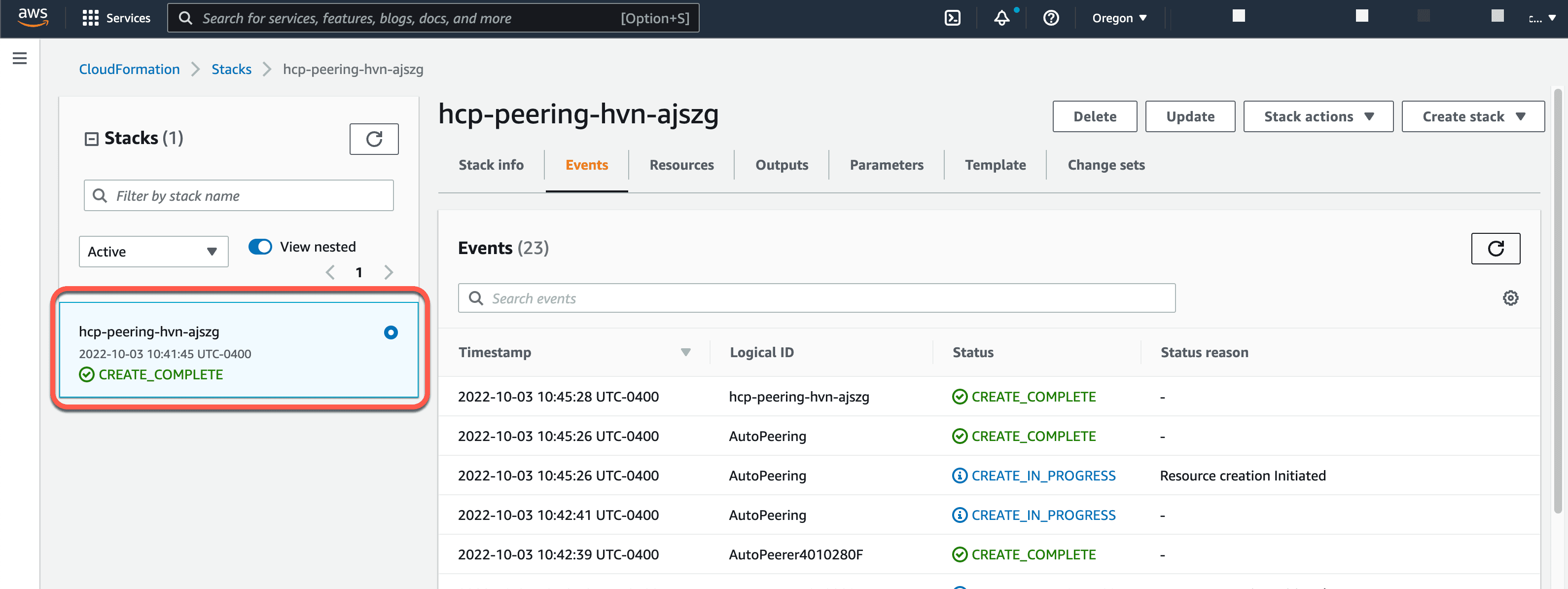The image size is (1568, 589).
Task: Click the page scrollbar on the right
Action: 1558,301
